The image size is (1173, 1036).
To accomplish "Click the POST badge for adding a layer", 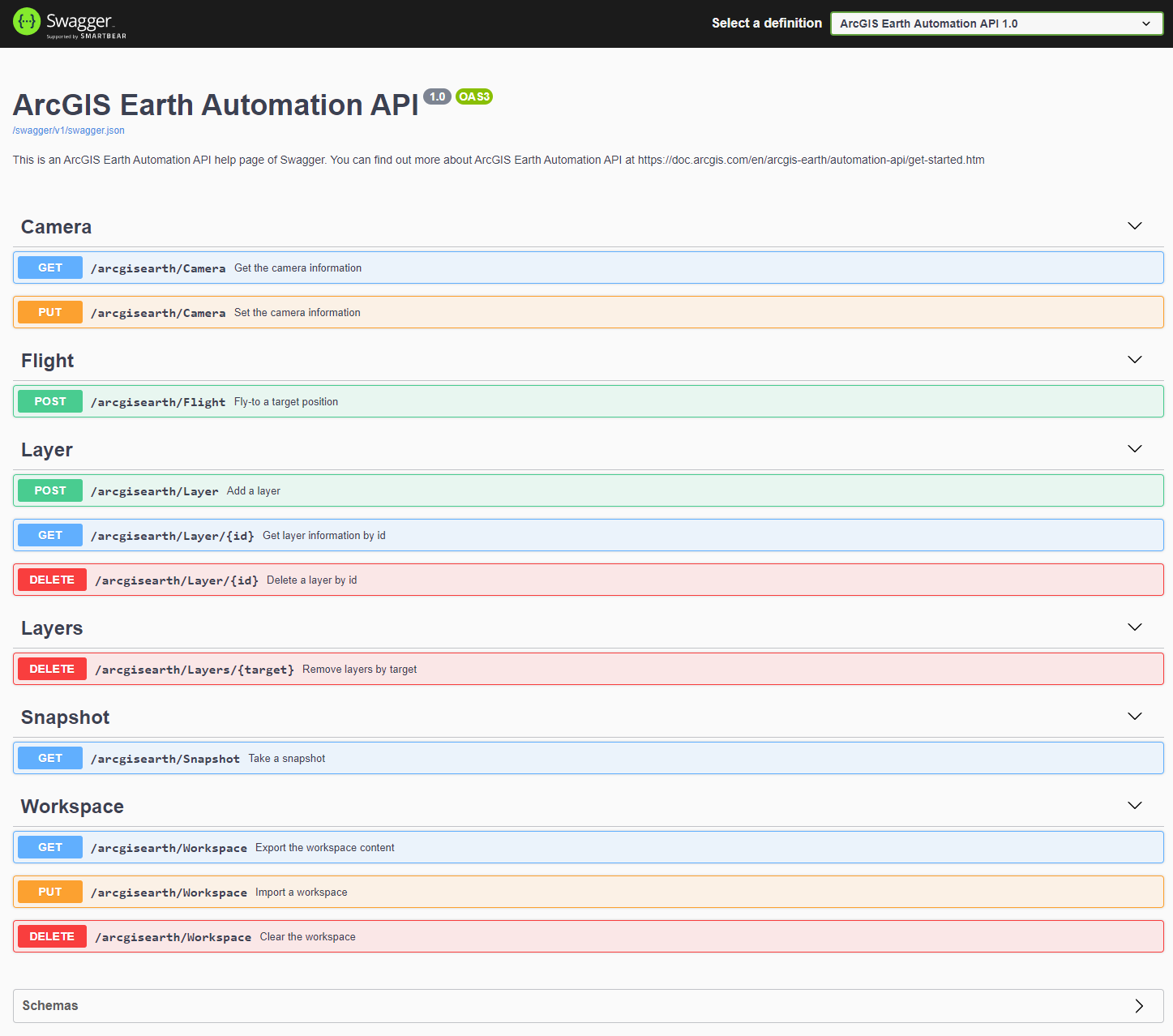I will click(49, 490).
